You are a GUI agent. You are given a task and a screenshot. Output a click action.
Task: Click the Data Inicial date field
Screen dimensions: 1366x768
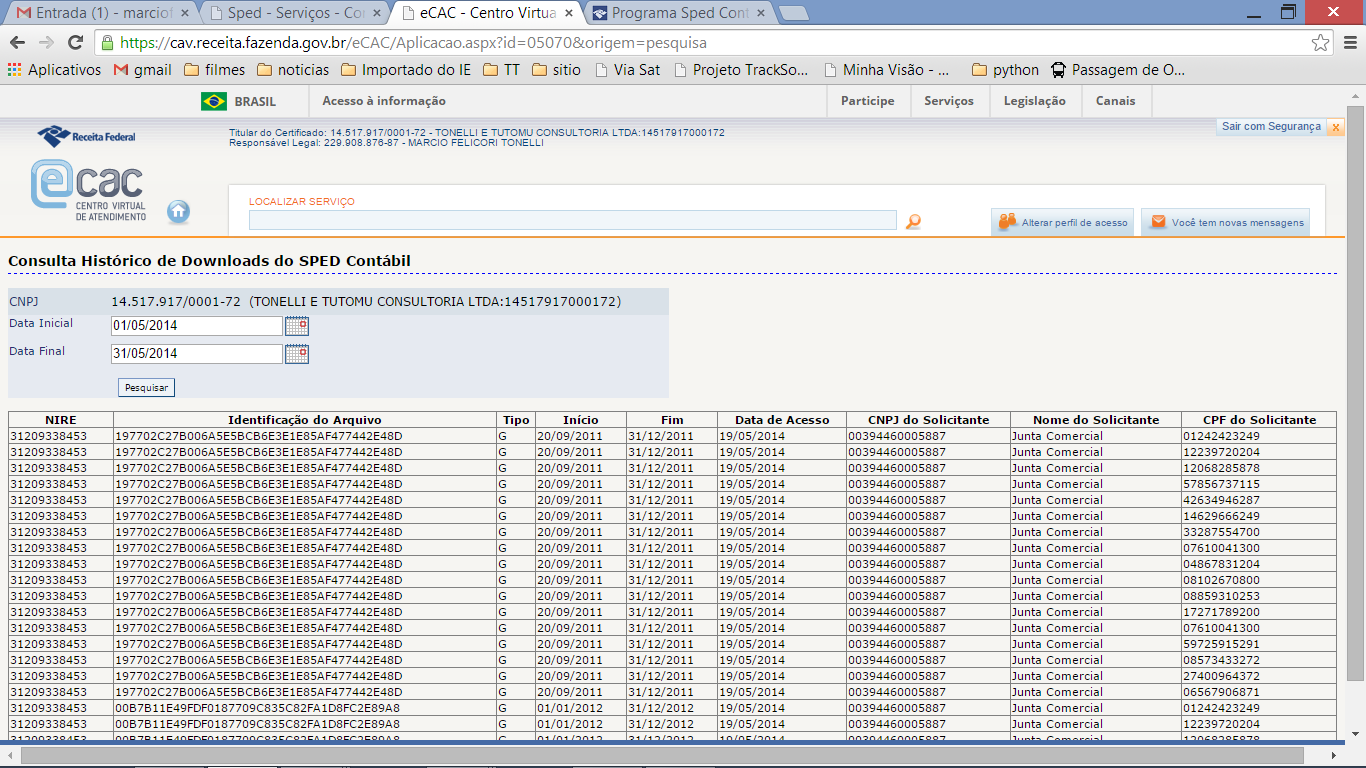pos(197,326)
